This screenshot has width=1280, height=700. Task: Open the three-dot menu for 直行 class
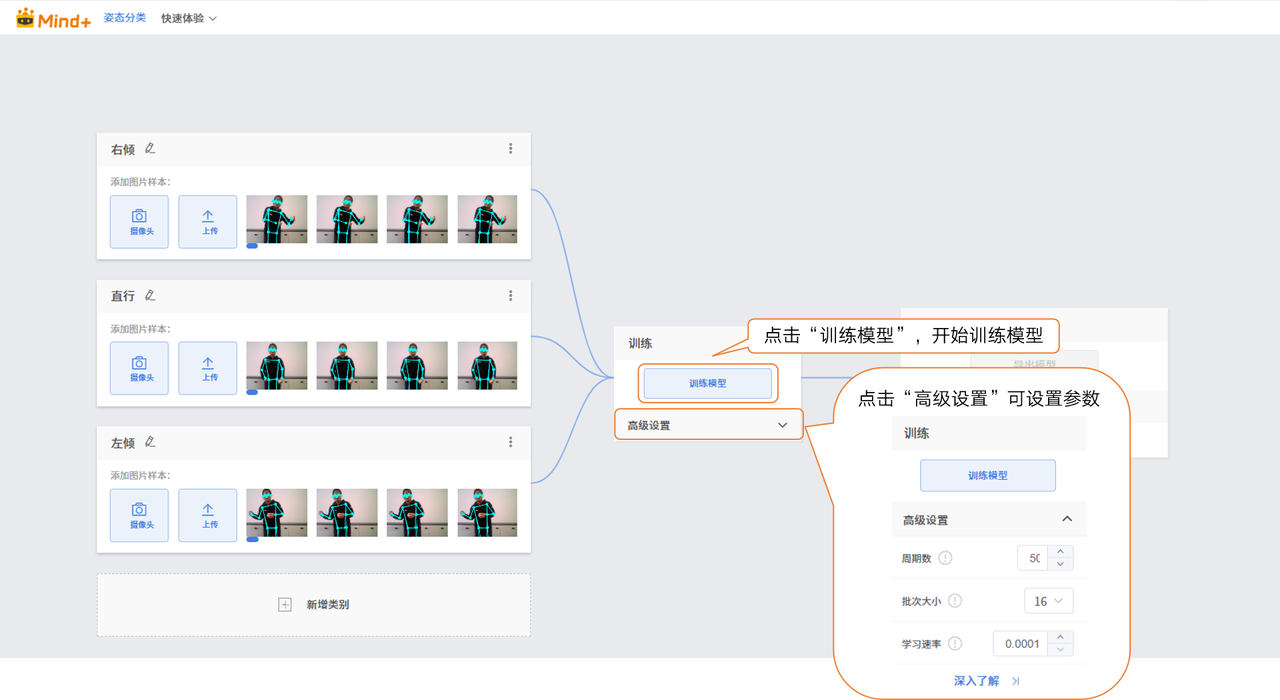point(510,295)
